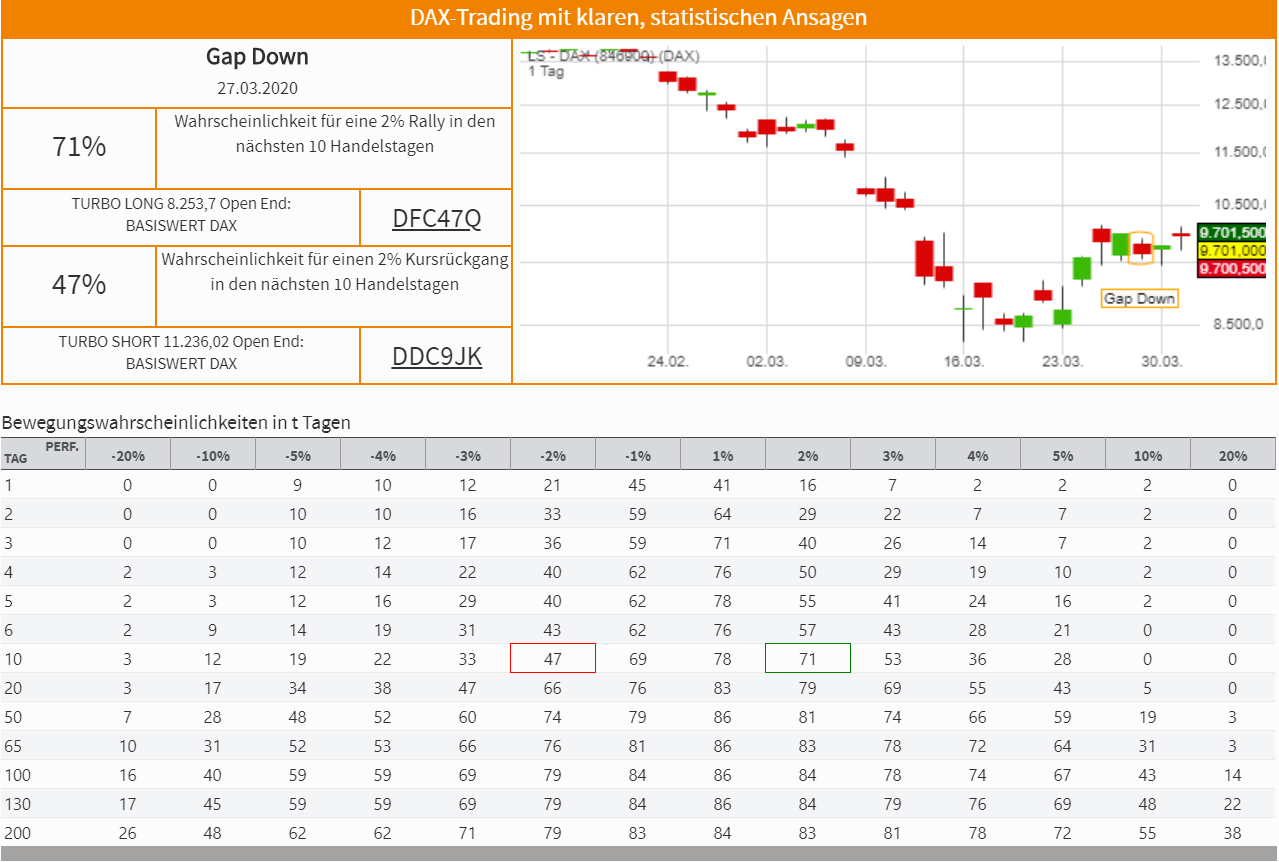The height and width of the screenshot is (862, 1279).
Task: Click the 09.03. date on the chart axis
Action: pyautogui.click(x=866, y=361)
